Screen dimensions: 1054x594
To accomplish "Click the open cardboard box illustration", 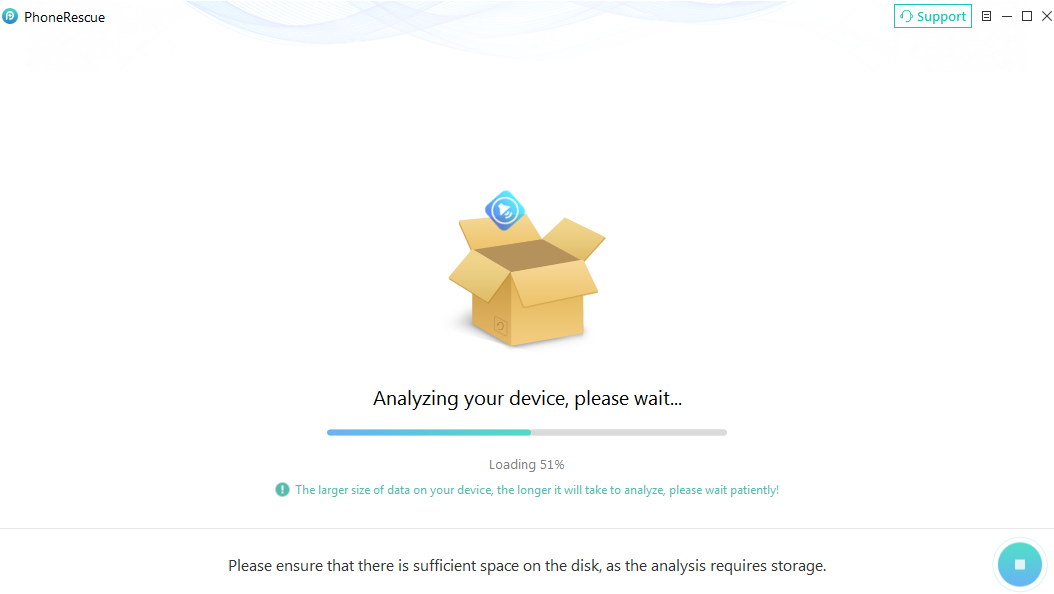I will click(526, 281).
